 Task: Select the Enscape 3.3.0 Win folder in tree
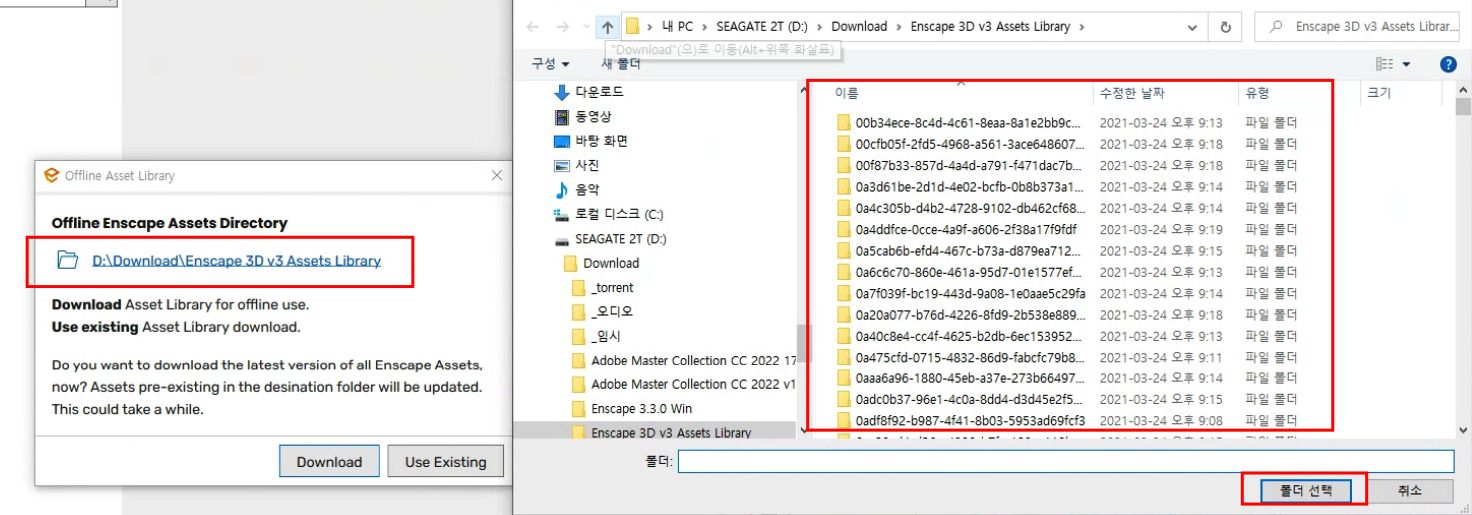pyautogui.click(x=641, y=408)
